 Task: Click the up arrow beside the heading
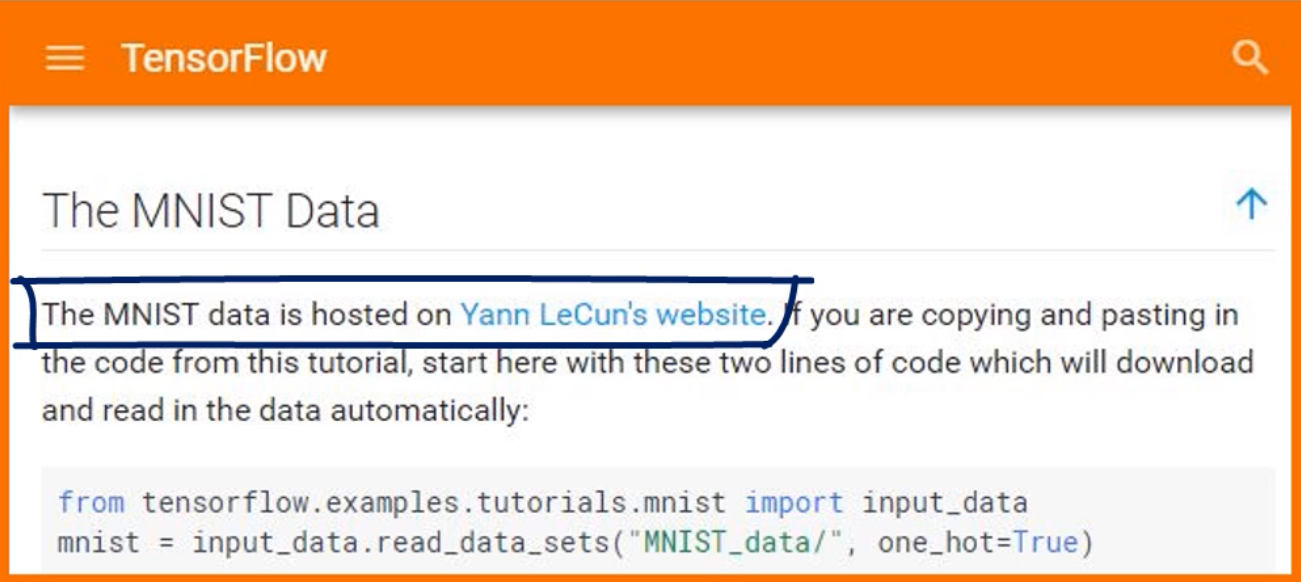click(1251, 205)
